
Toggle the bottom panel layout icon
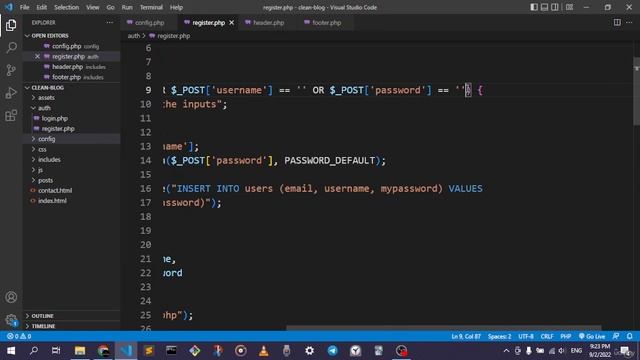point(544,7)
